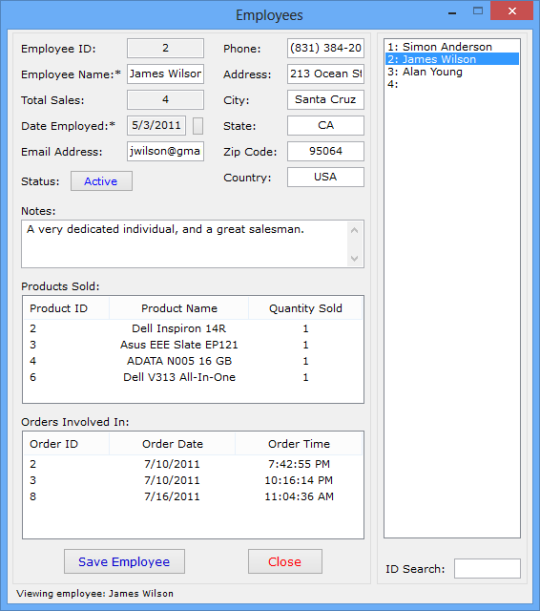Click the Country field showing USA
The image size is (540, 611).
click(326, 177)
